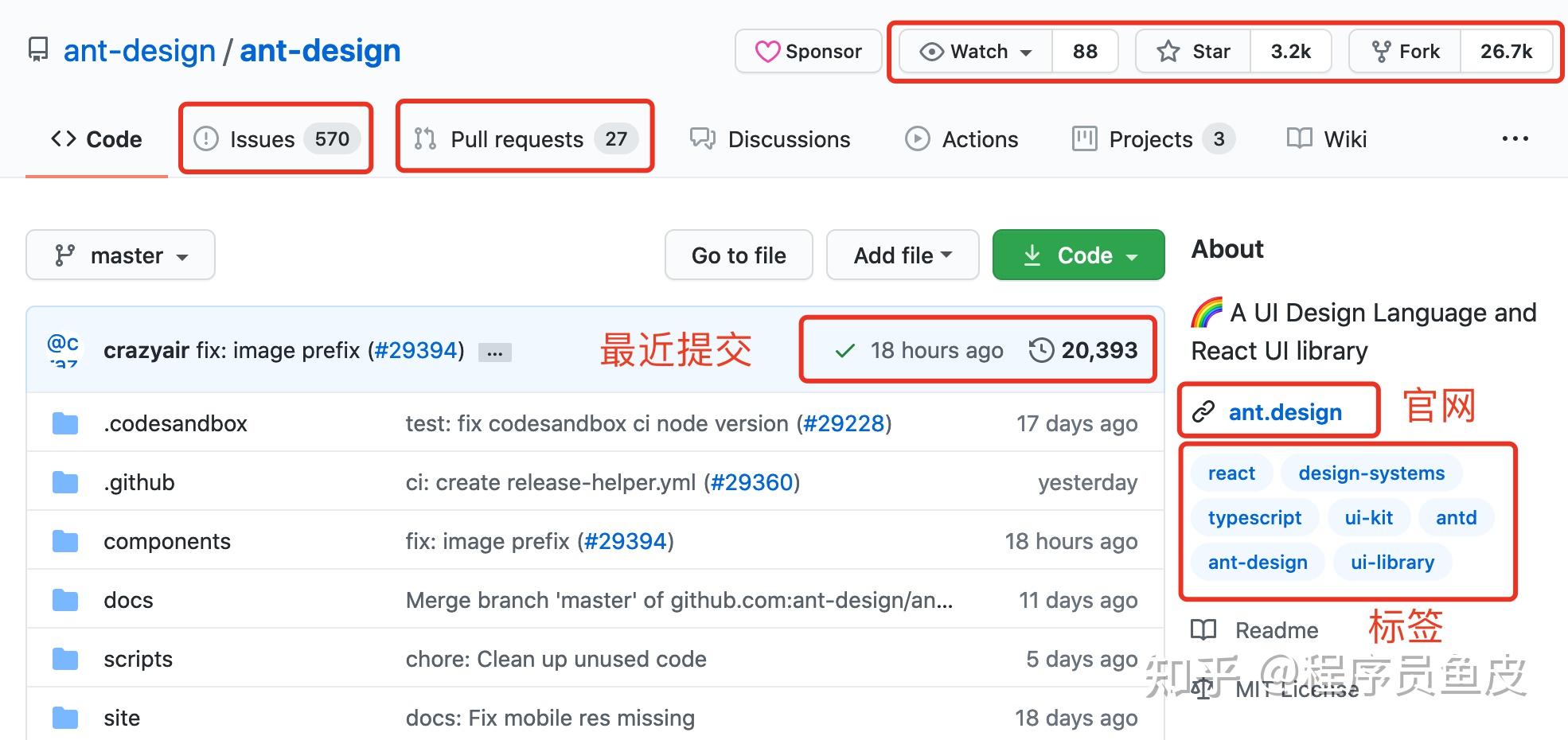This screenshot has height=740, width=1568.
Task: Click the Sponsor button
Action: pos(809,52)
